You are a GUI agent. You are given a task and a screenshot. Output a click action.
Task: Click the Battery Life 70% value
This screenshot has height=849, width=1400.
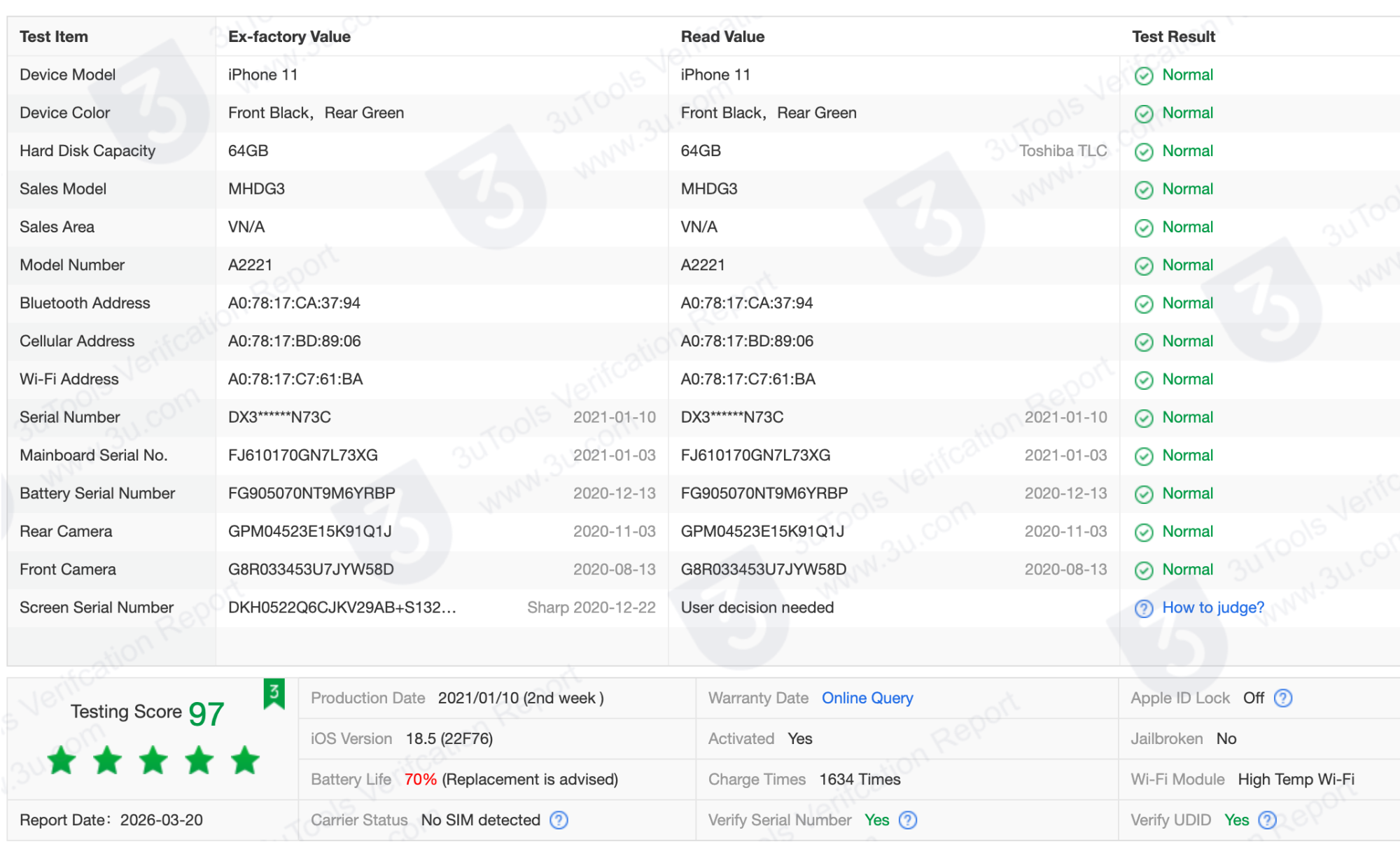[420, 779]
